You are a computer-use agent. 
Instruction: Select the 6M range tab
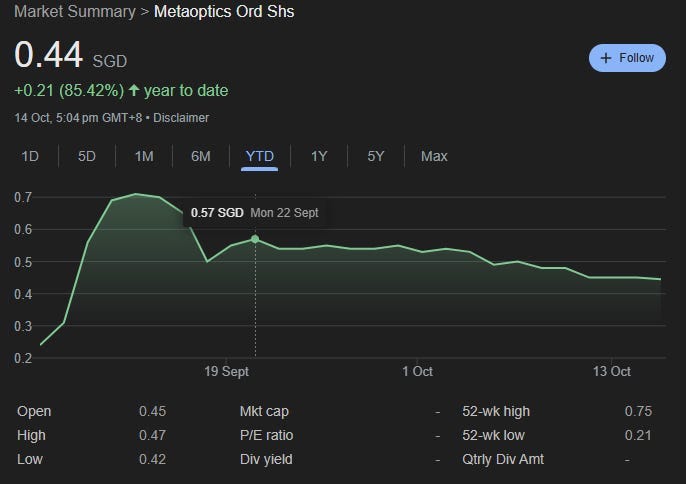[x=201, y=156]
